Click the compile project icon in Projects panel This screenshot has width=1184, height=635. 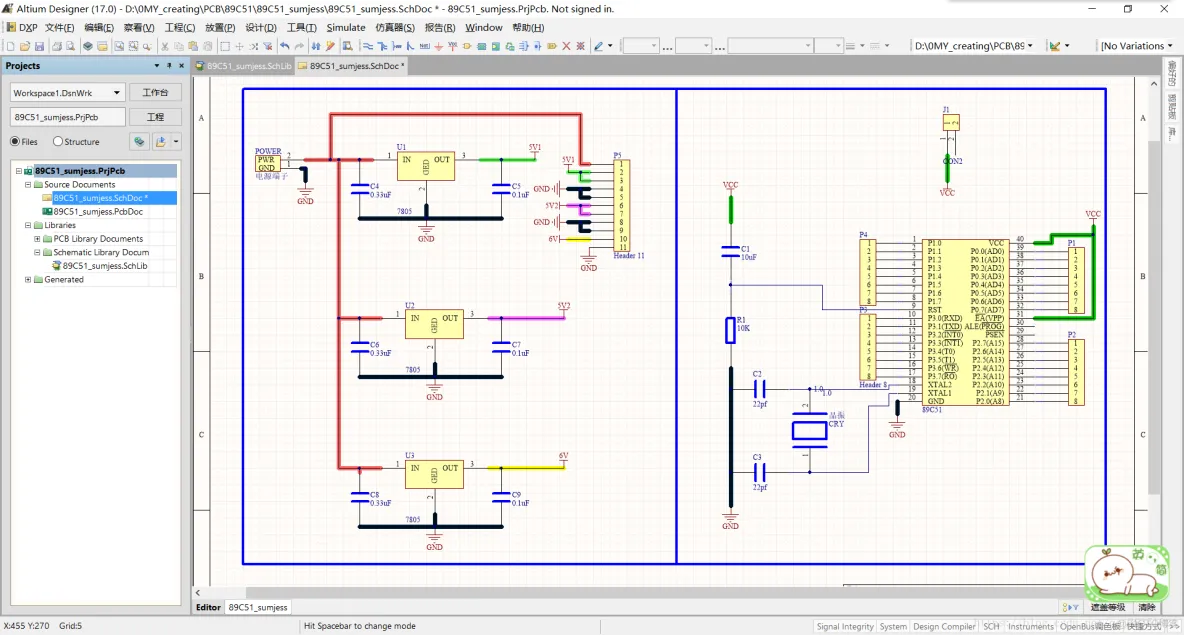[139, 141]
